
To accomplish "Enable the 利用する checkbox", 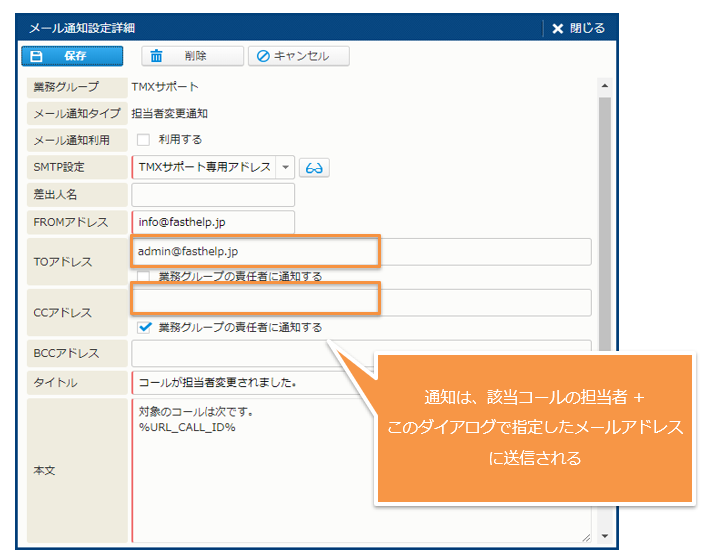I will [x=143, y=140].
